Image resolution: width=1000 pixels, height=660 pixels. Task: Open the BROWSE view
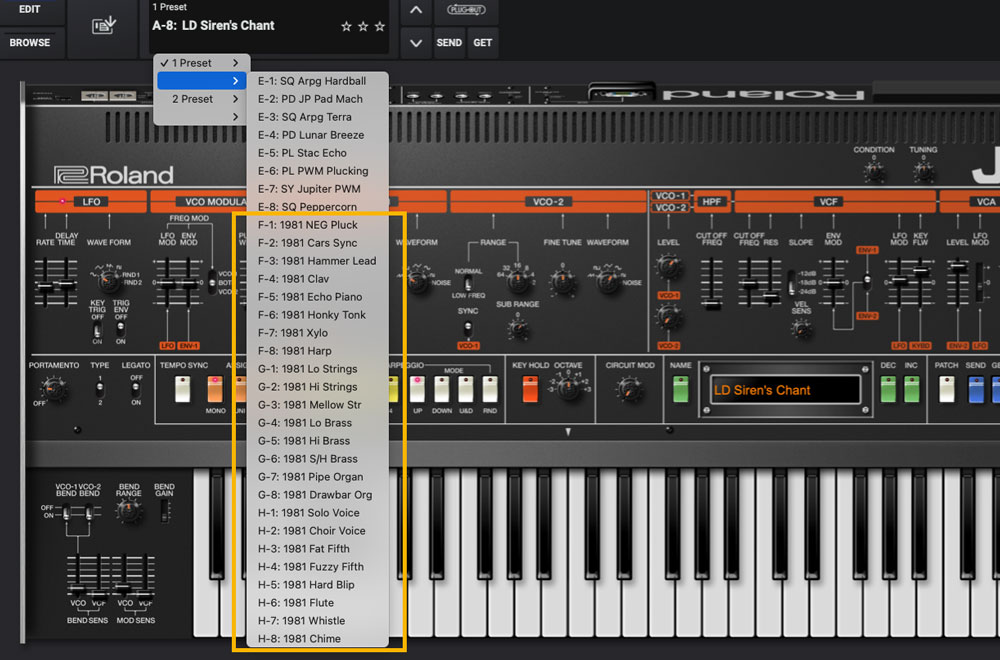tap(30, 43)
